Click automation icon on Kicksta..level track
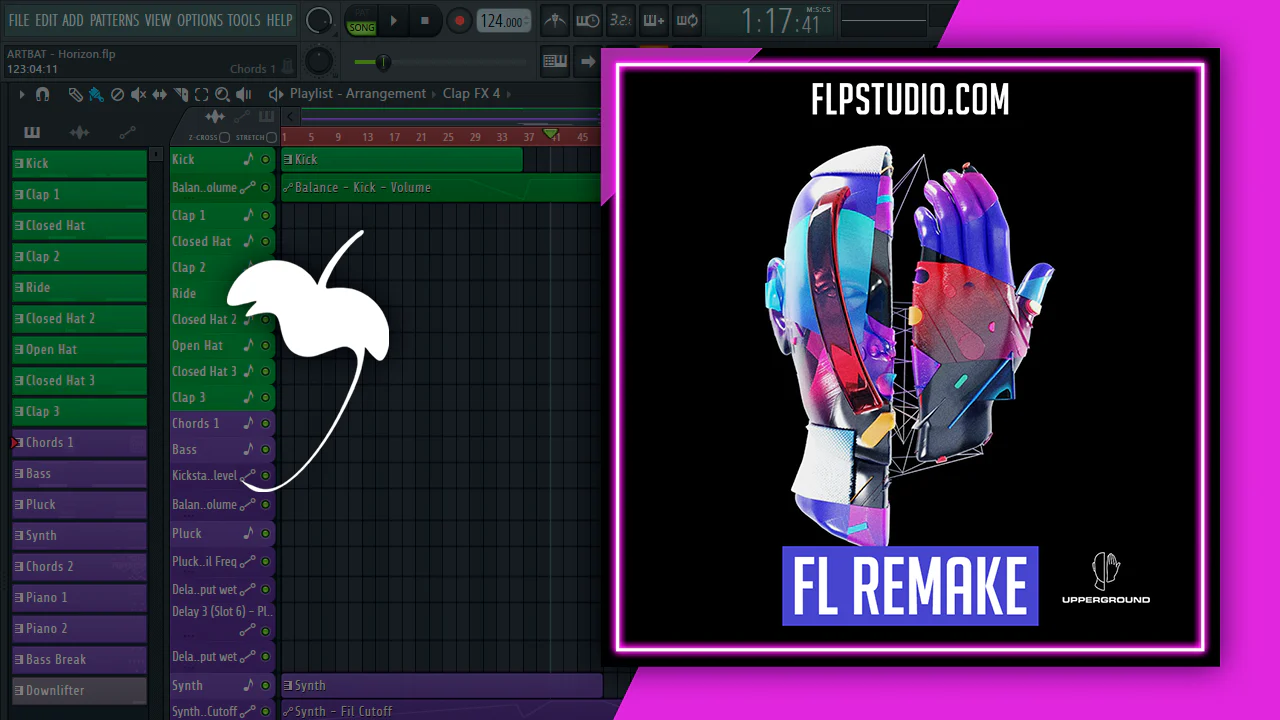 click(248, 476)
